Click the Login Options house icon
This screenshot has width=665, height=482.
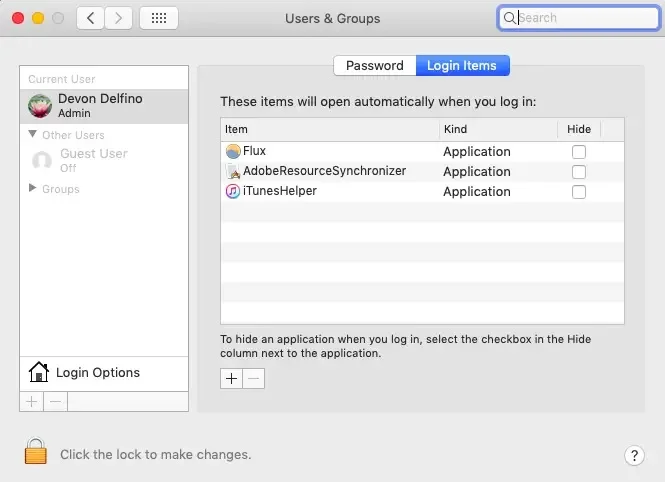click(x=39, y=373)
